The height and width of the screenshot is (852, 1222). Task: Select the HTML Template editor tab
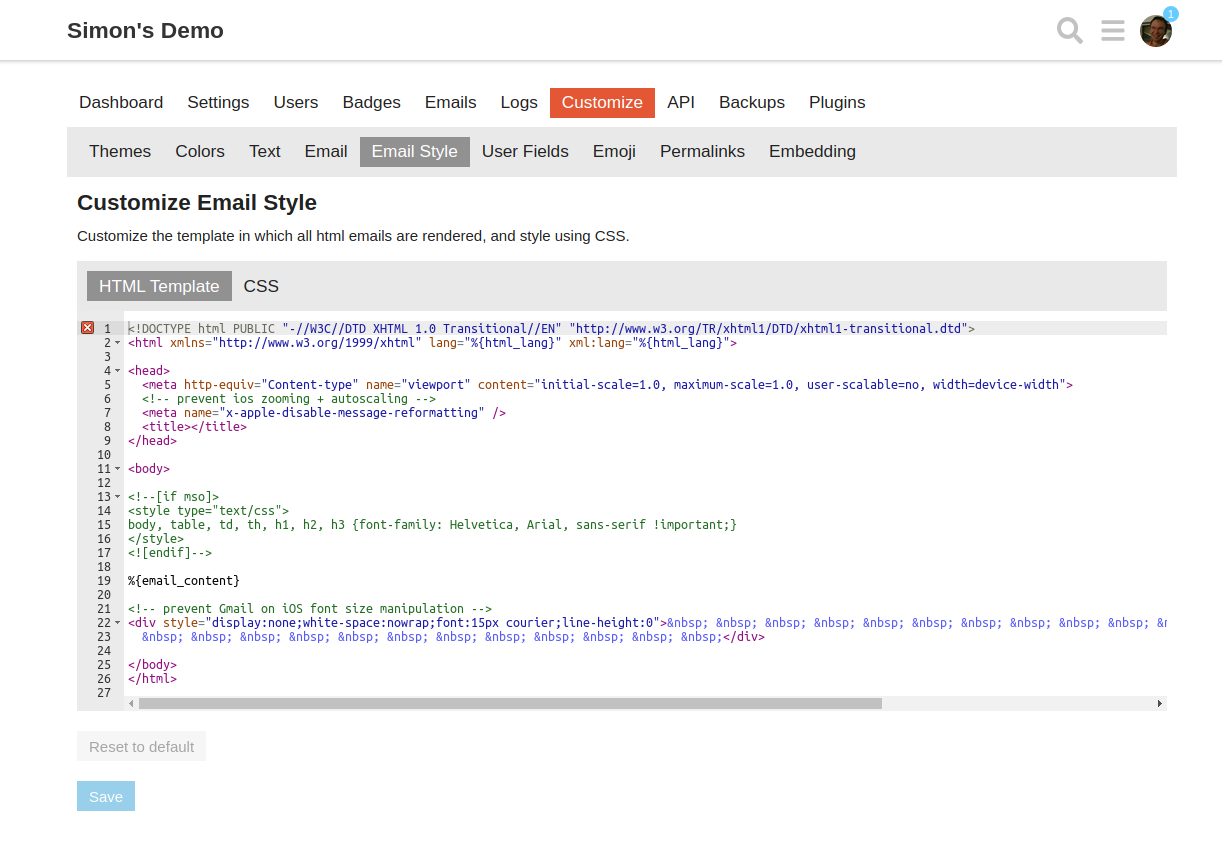pos(159,286)
